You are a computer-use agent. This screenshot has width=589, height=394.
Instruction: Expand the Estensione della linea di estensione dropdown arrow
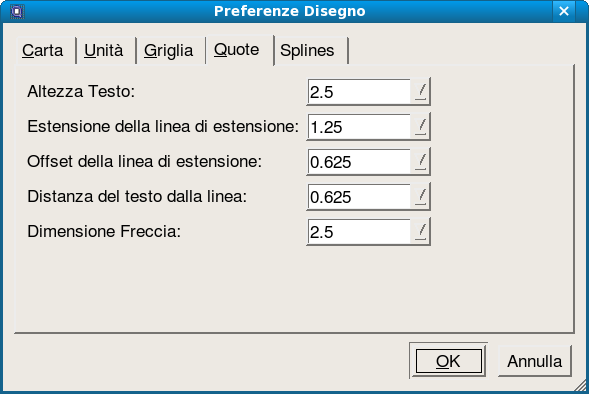point(421,126)
